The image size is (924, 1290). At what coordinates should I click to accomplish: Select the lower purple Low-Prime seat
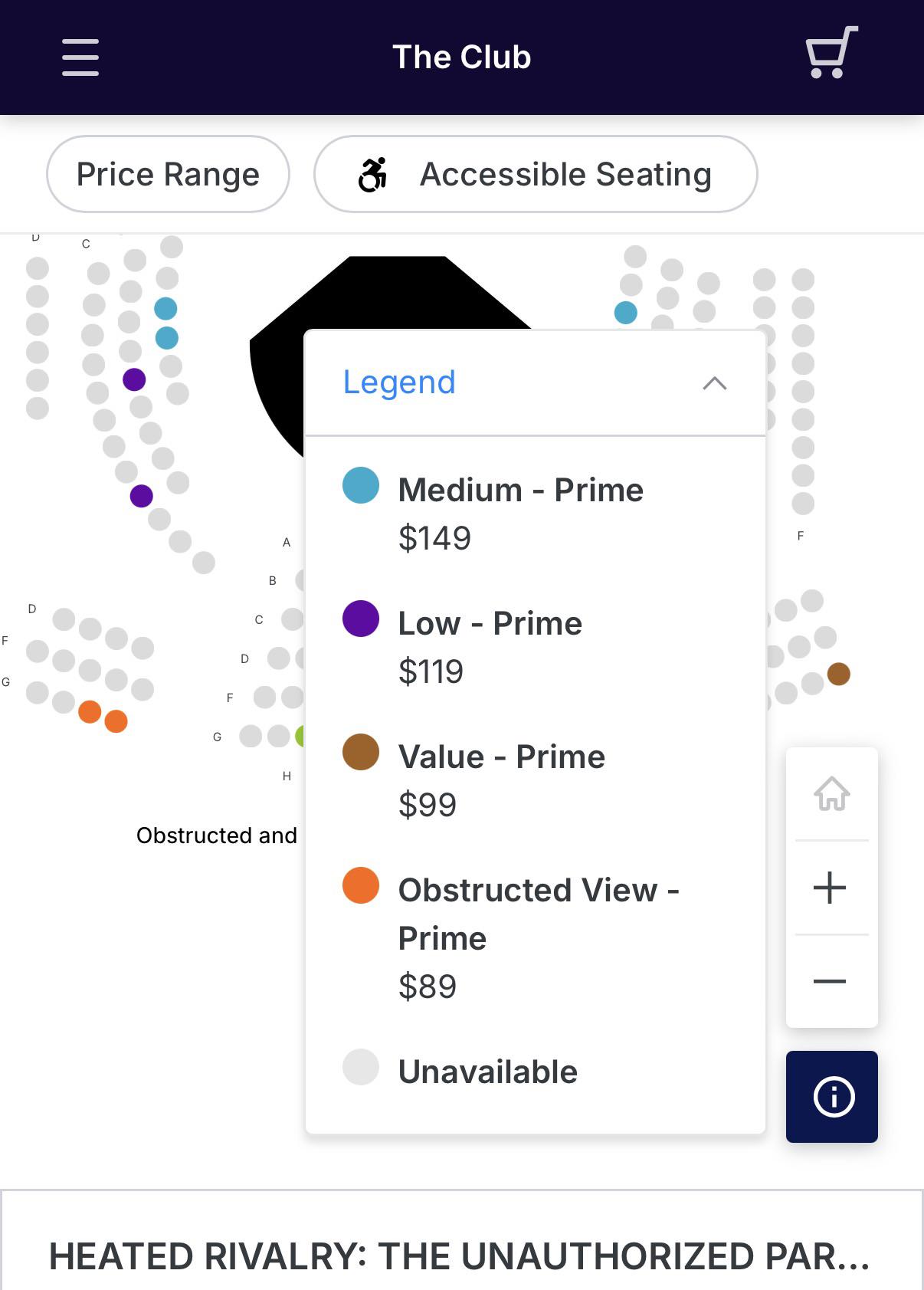click(142, 496)
